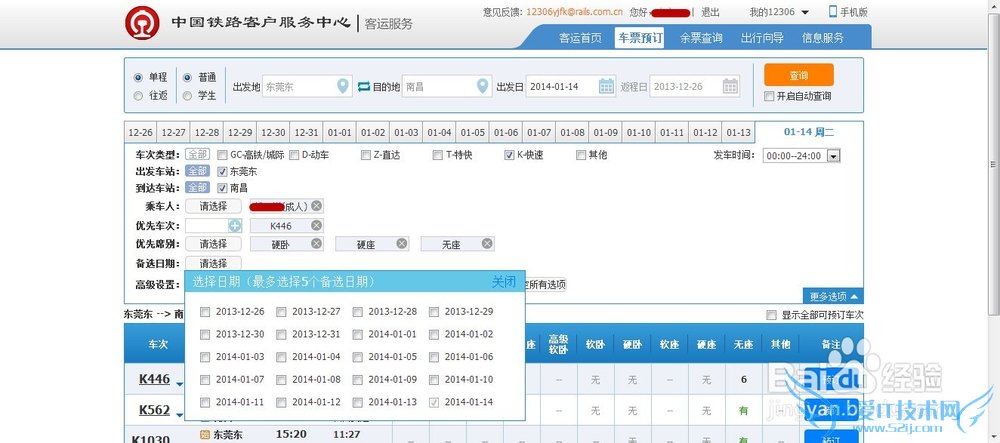
Task: Remove K446 from priority trains
Action: (x=316, y=225)
